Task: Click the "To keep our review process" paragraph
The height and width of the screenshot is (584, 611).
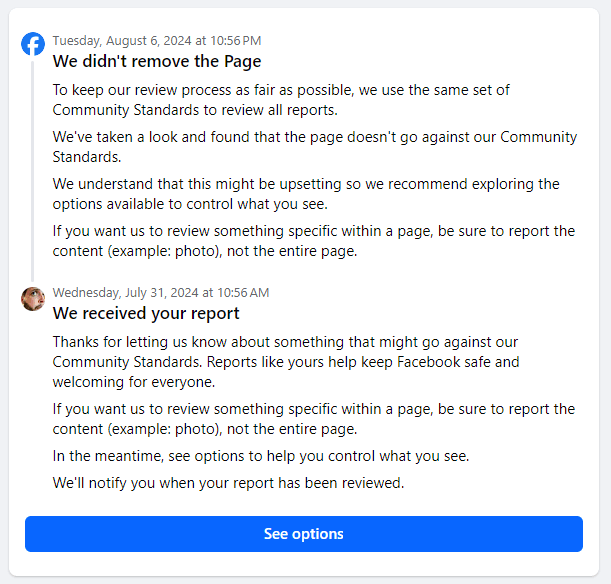Action: [281, 99]
